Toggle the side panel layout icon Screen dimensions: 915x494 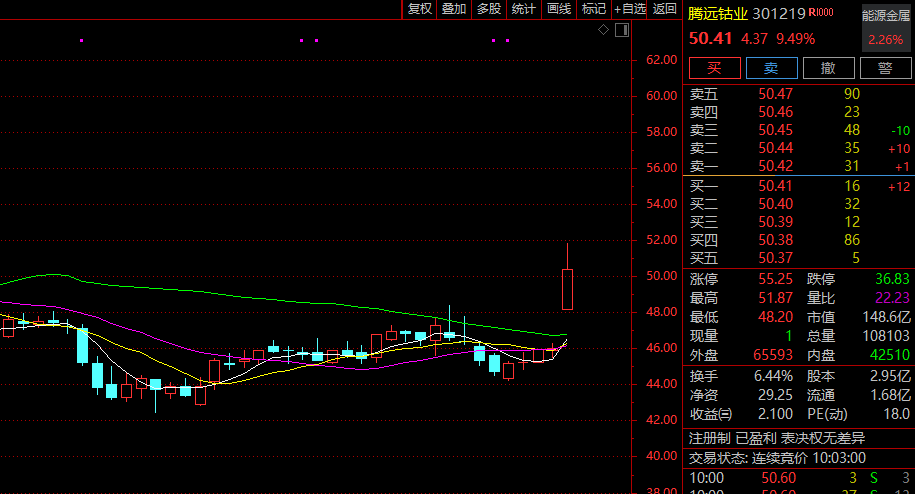pyautogui.click(x=620, y=31)
